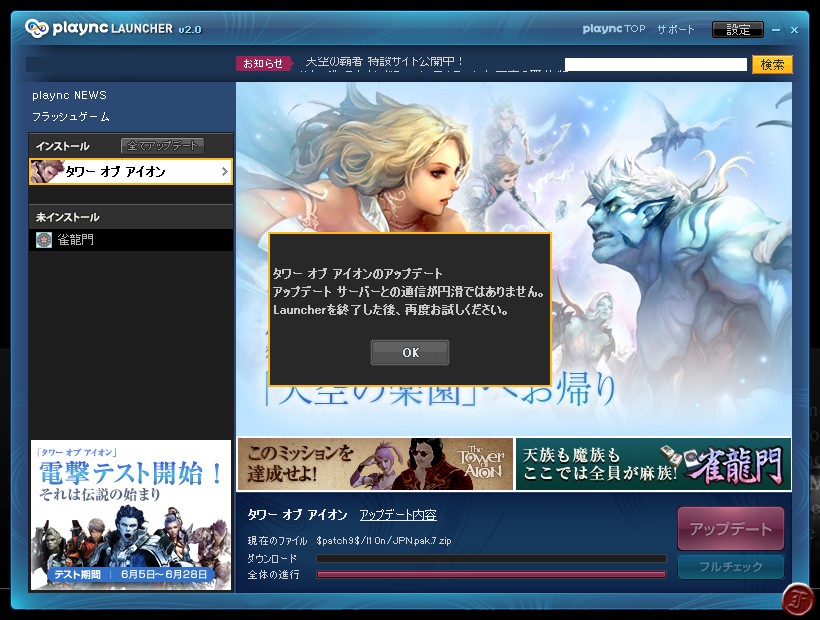Select 雀龍門 in uninstalled list
The width and height of the screenshot is (820, 620).
click(131, 240)
